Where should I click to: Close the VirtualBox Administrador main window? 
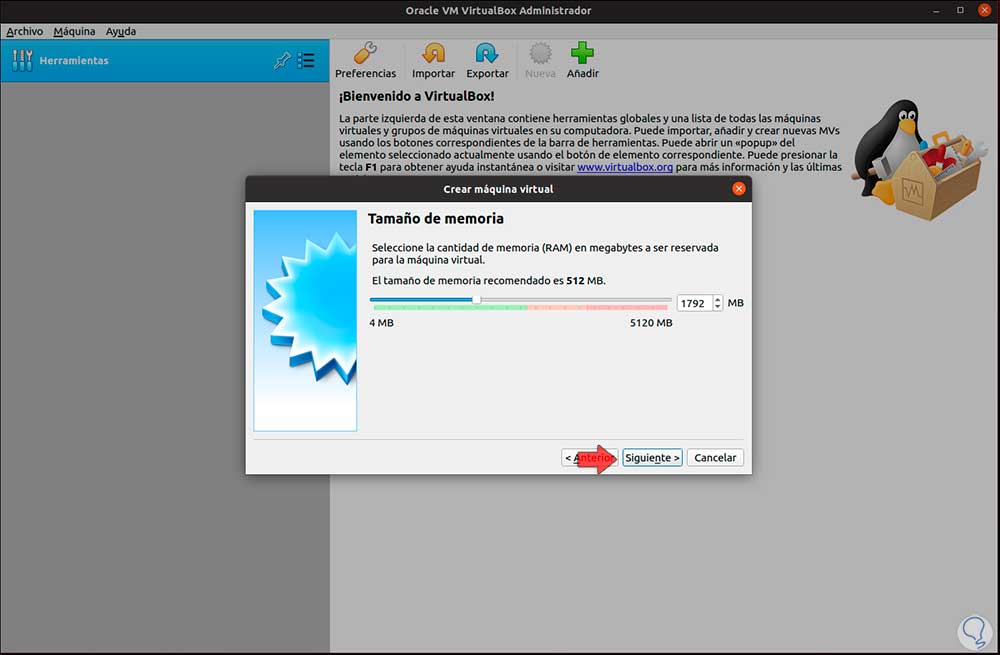985,10
